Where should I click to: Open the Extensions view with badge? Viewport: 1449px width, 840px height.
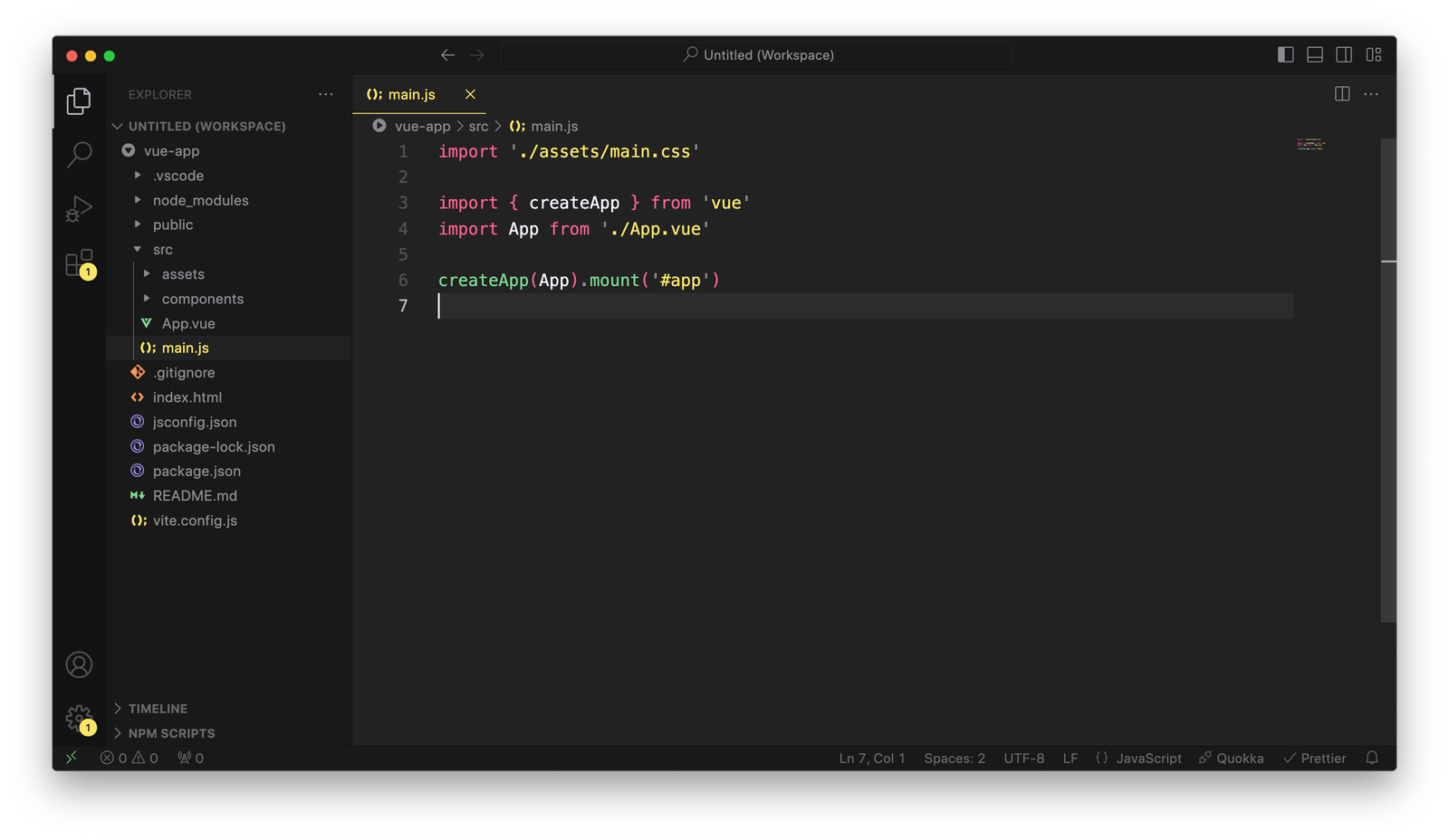(80, 263)
